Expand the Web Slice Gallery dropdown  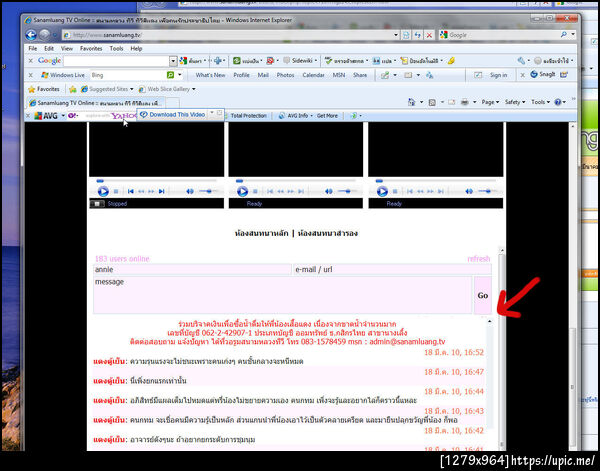194,89
